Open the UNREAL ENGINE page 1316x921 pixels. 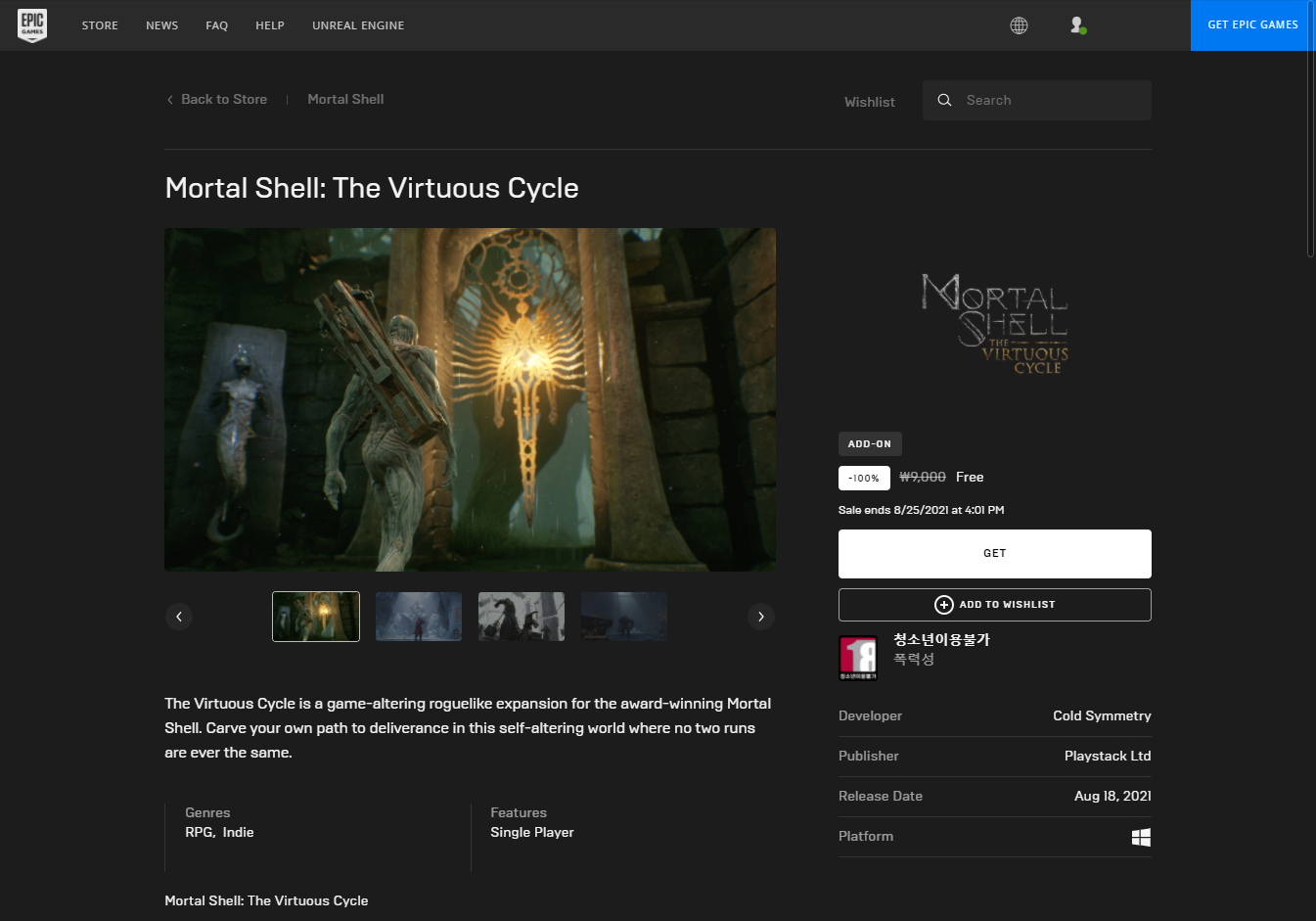(358, 25)
